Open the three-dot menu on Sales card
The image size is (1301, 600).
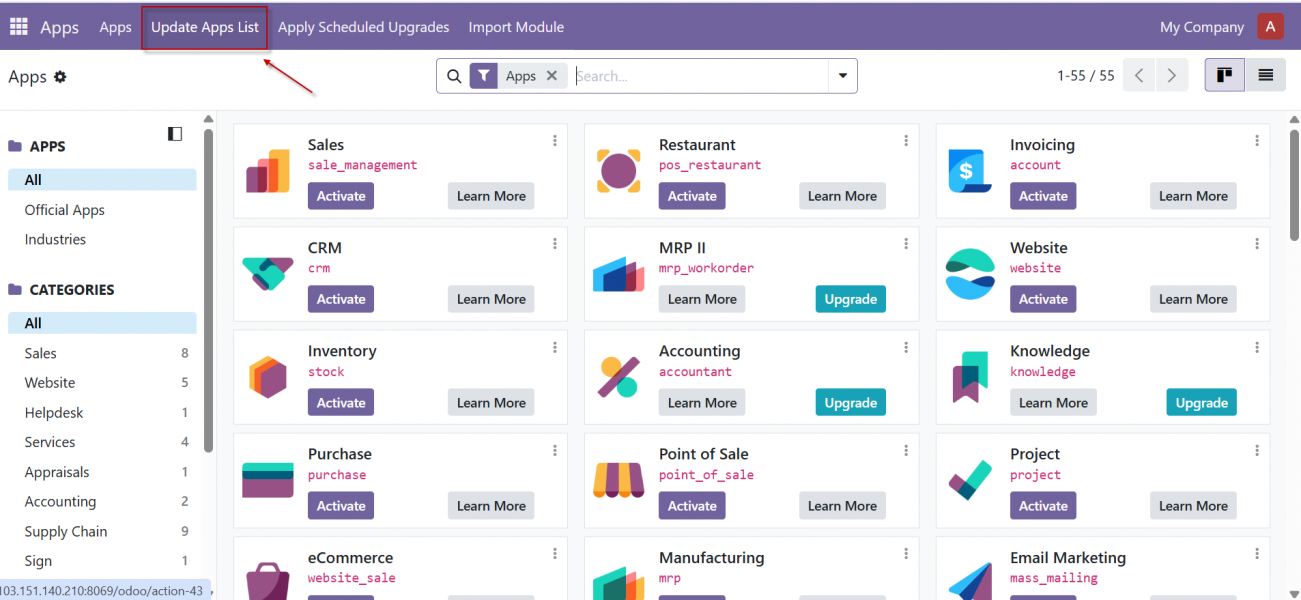pos(555,141)
